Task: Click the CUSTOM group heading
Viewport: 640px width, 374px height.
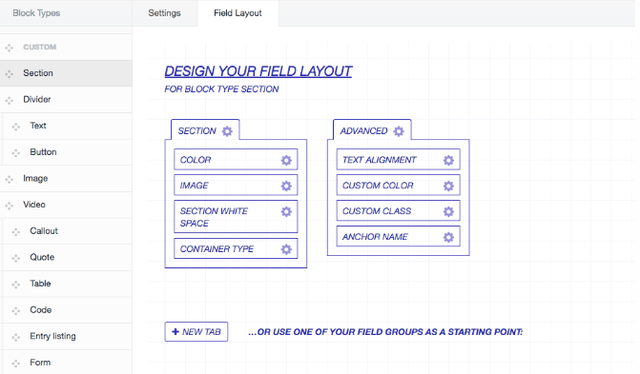Action: click(40, 47)
